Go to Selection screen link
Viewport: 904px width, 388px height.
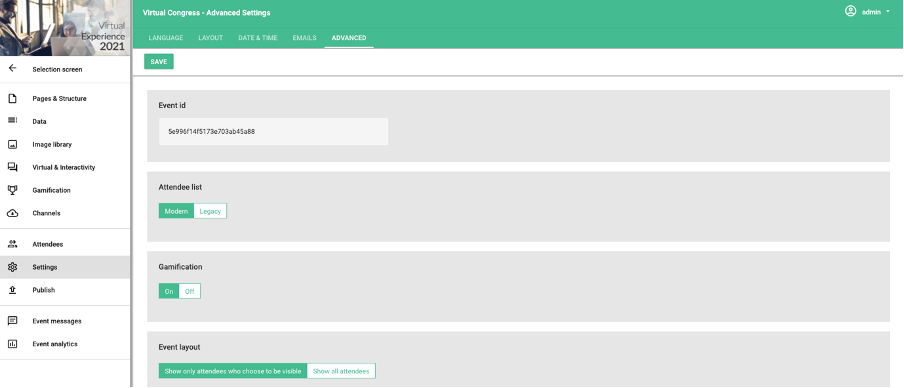tap(57, 69)
